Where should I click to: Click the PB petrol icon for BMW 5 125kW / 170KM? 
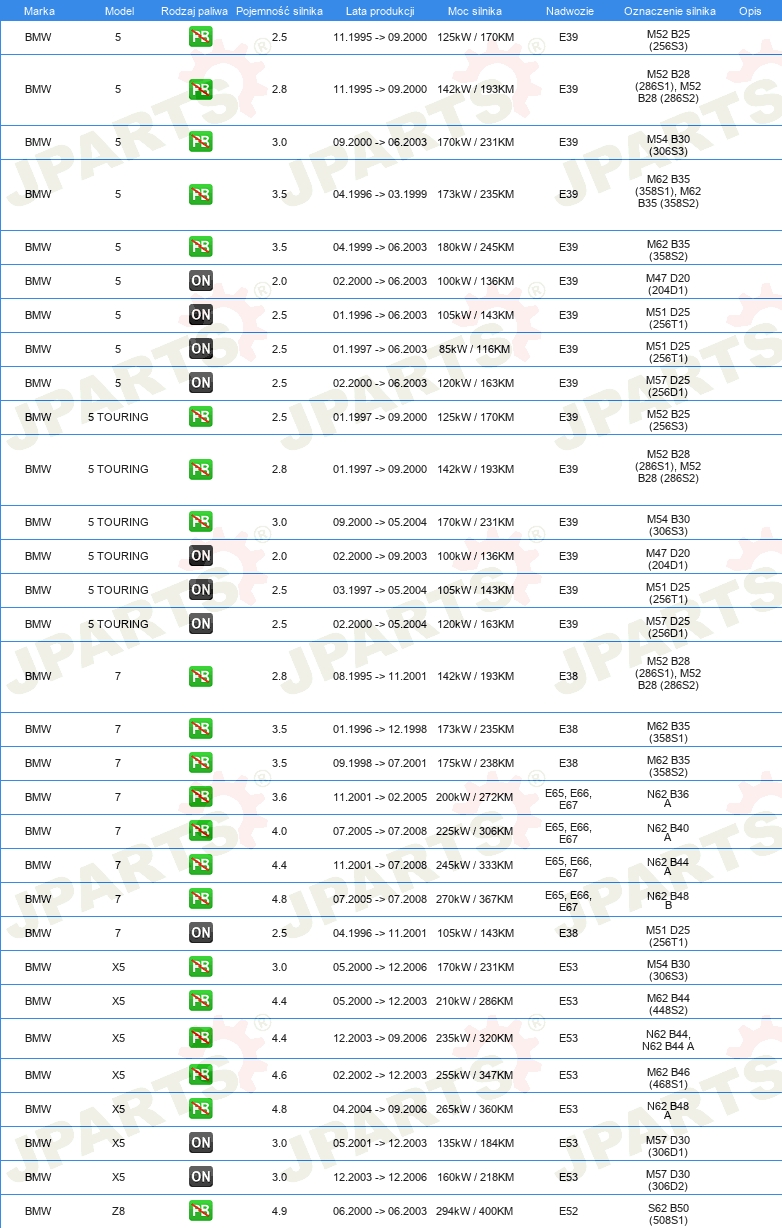pyautogui.click(x=201, y=37)
